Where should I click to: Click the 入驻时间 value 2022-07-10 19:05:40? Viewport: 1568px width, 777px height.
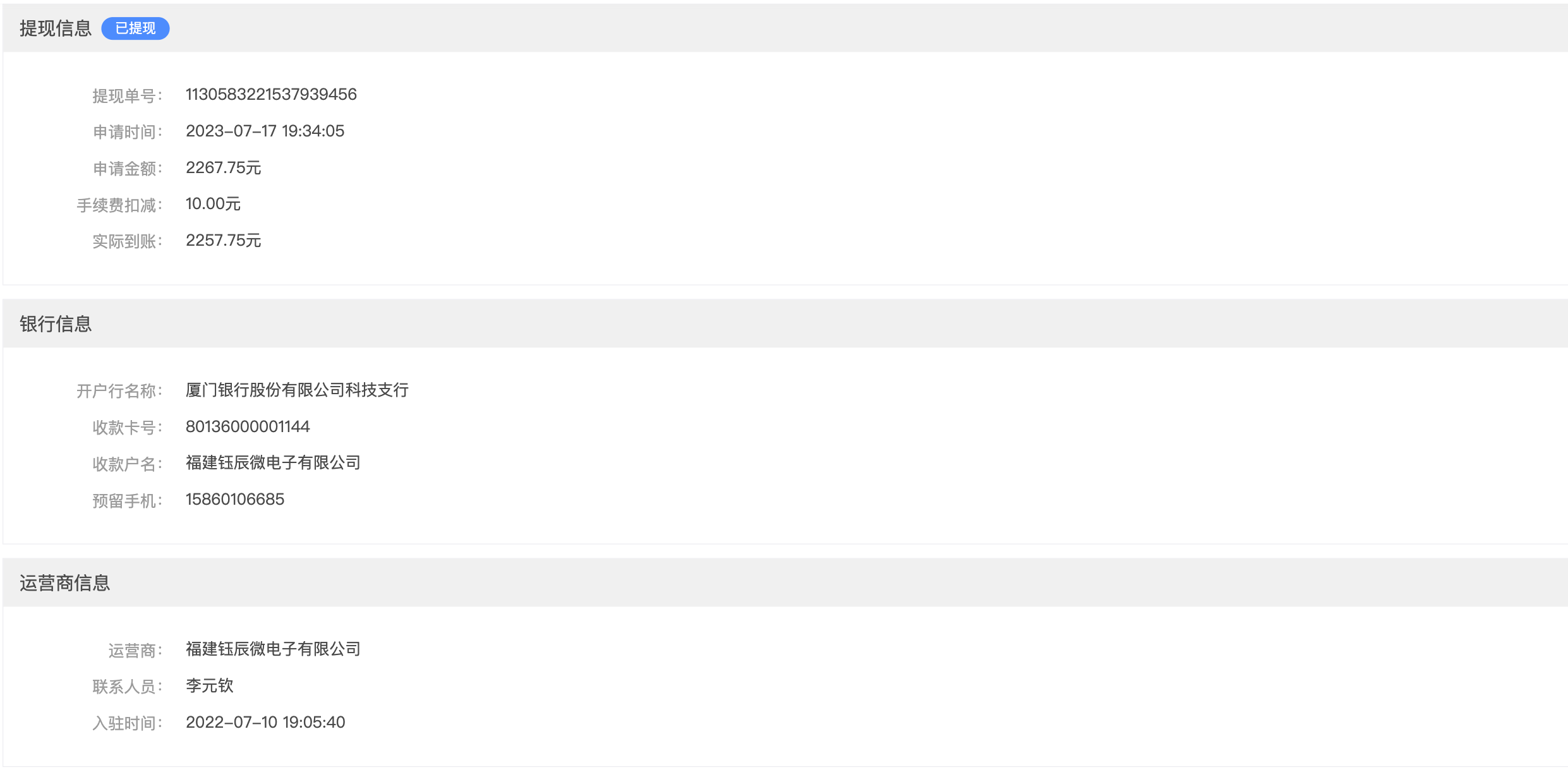(x=265, y=722)
